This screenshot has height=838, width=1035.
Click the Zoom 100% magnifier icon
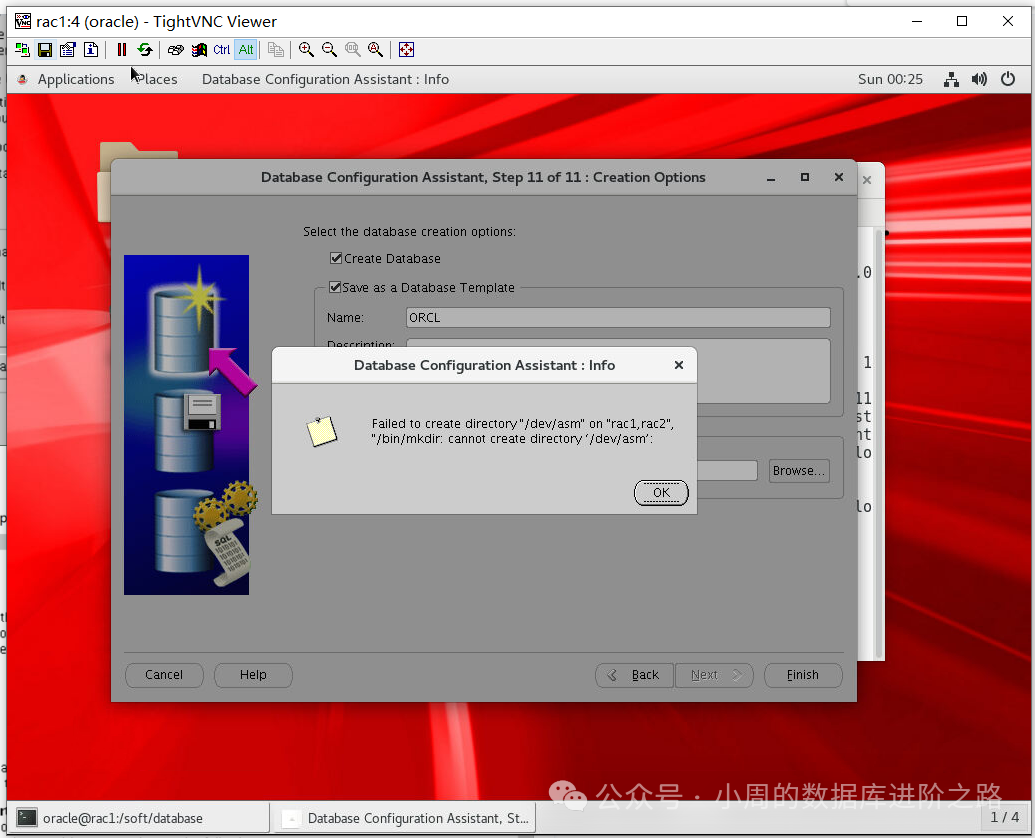[352, 49]
